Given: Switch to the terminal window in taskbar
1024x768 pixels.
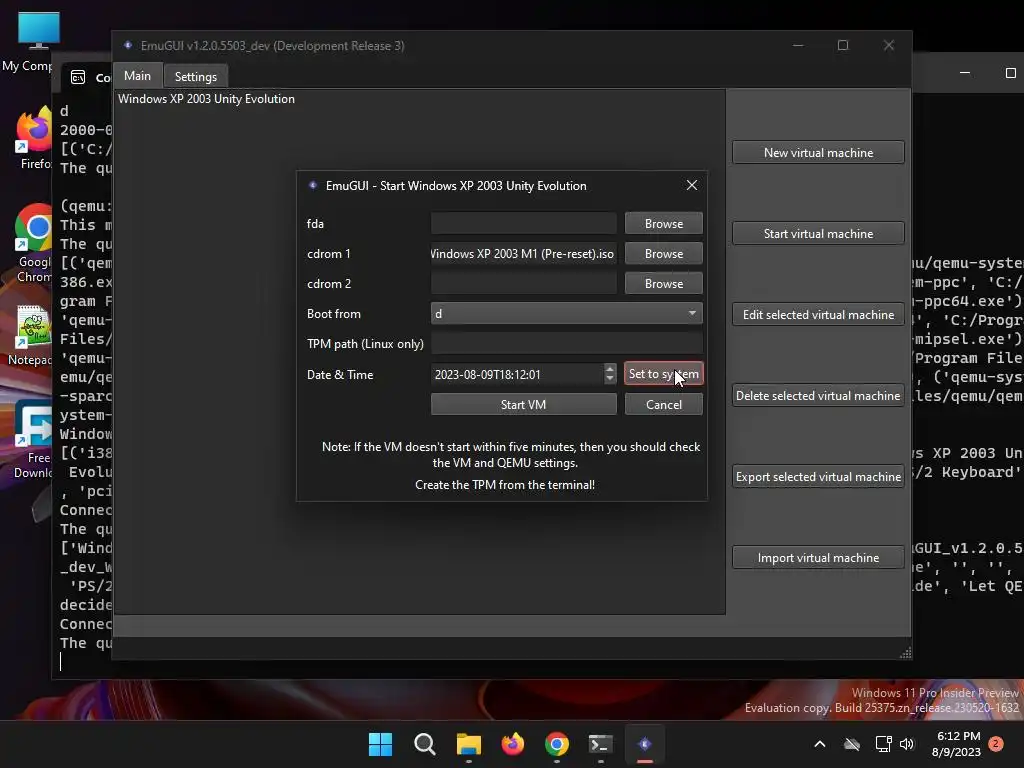Looking at the screenshot, I should coord(600,744).
